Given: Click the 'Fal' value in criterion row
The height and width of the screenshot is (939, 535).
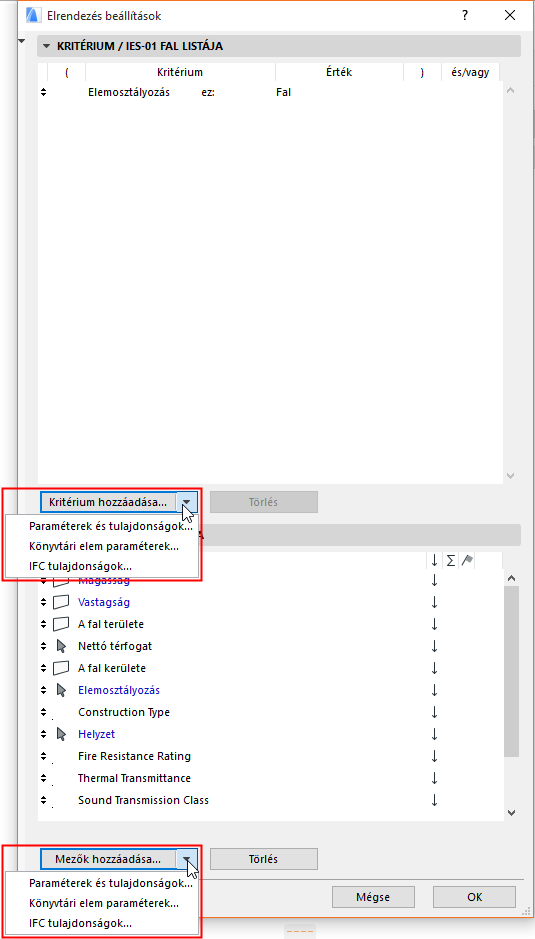Looking at the screenshot, I should pyautogui.click(x=283, y=93).
